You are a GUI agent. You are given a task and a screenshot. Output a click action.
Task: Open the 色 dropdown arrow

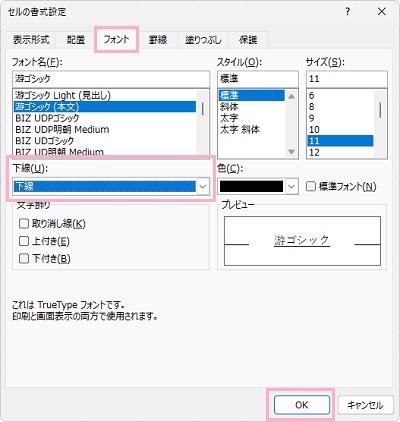tap(291, 186)
